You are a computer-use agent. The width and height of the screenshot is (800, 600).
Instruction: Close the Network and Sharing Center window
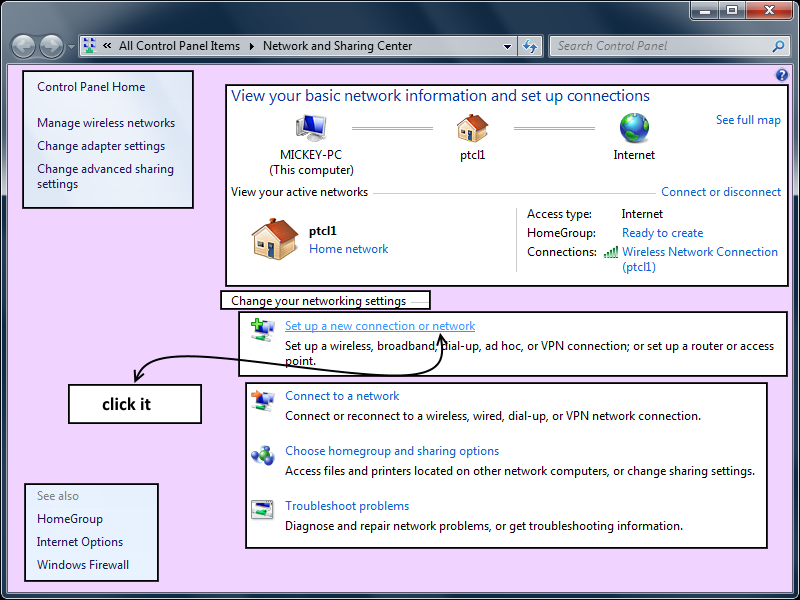(769, 10)
